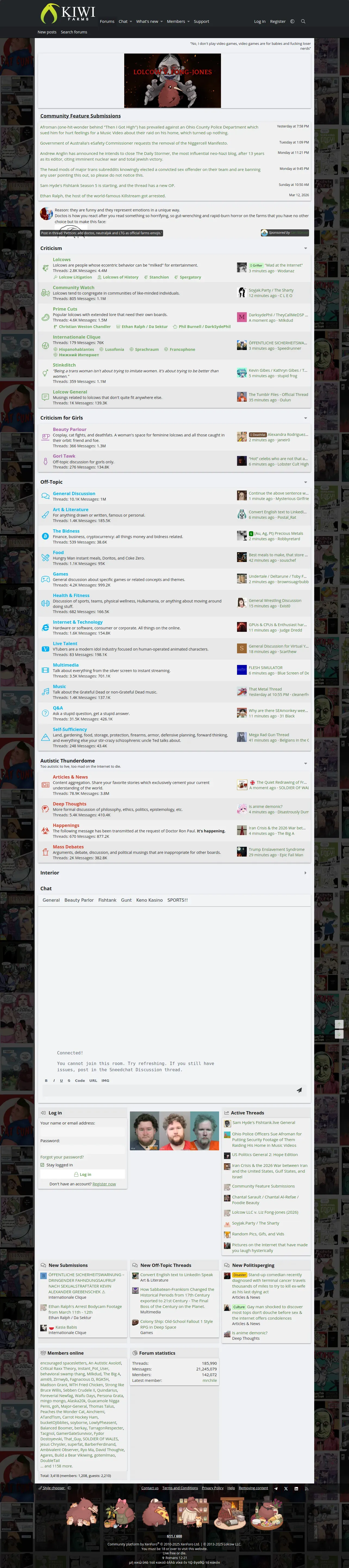Click The Bidness bitcoin icon
The width and height of the screenshot is (349, 1568).
coord(45,536)
